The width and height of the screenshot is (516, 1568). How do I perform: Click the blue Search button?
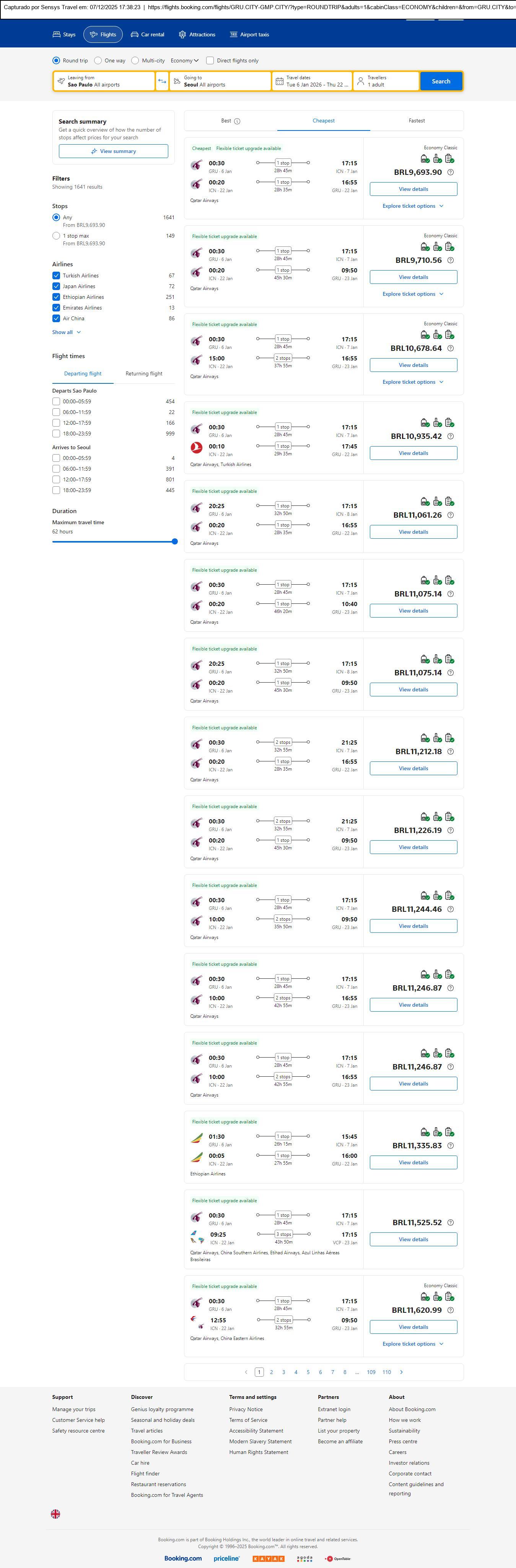[441, 81]
